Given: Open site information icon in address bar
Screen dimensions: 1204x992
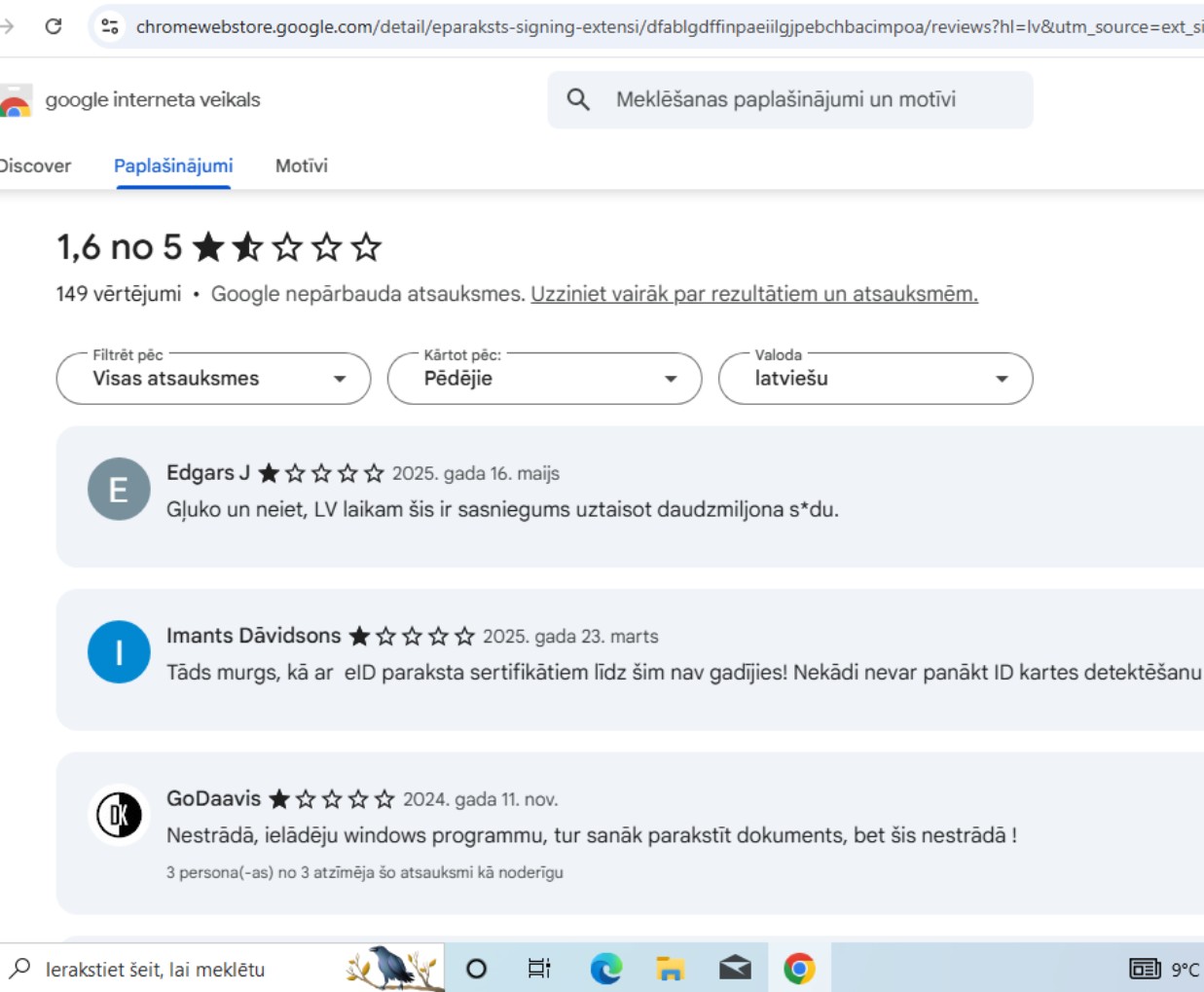Looking at the screenshot, I should click(110, 26).
